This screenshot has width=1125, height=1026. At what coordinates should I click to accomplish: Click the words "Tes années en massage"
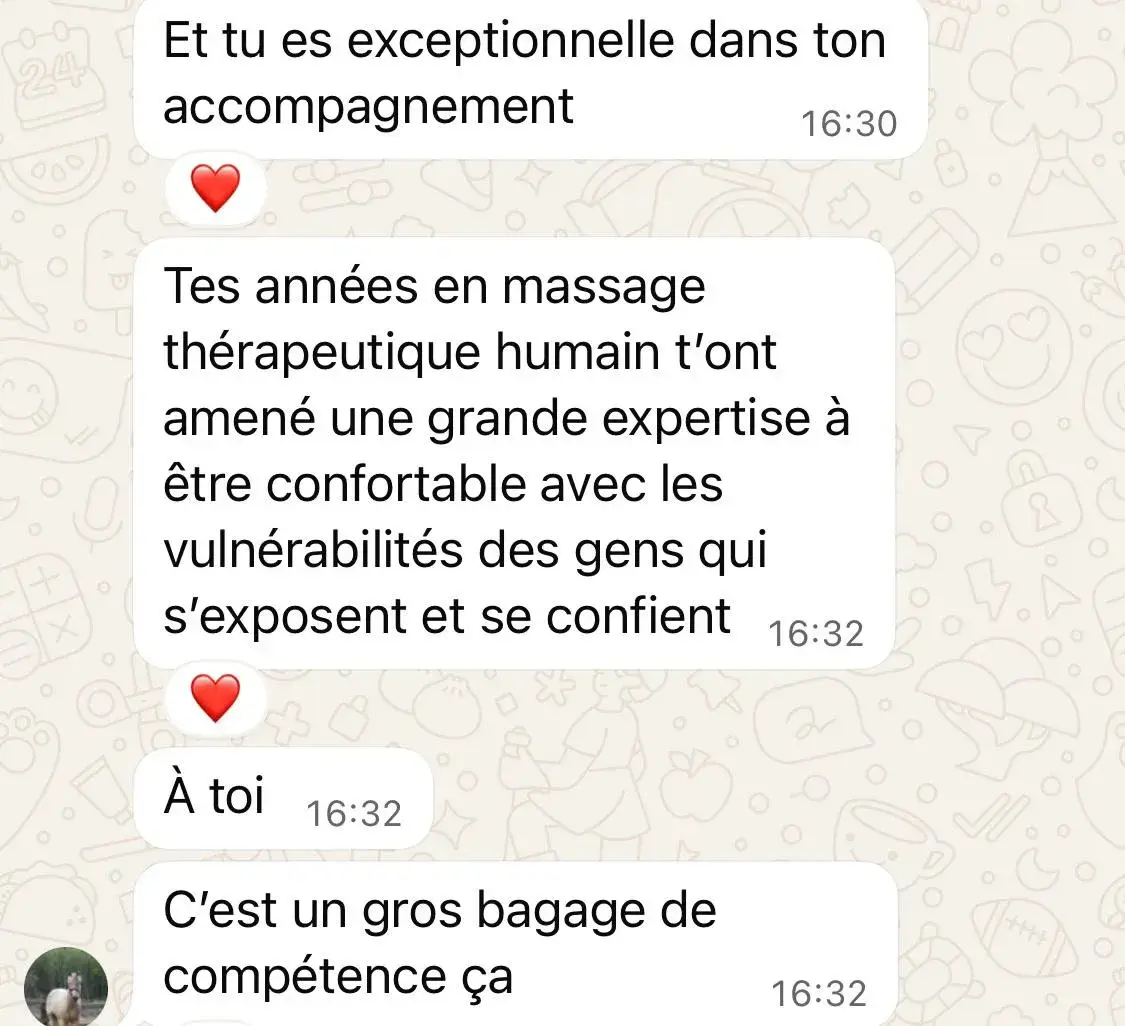tap(434, 287)
